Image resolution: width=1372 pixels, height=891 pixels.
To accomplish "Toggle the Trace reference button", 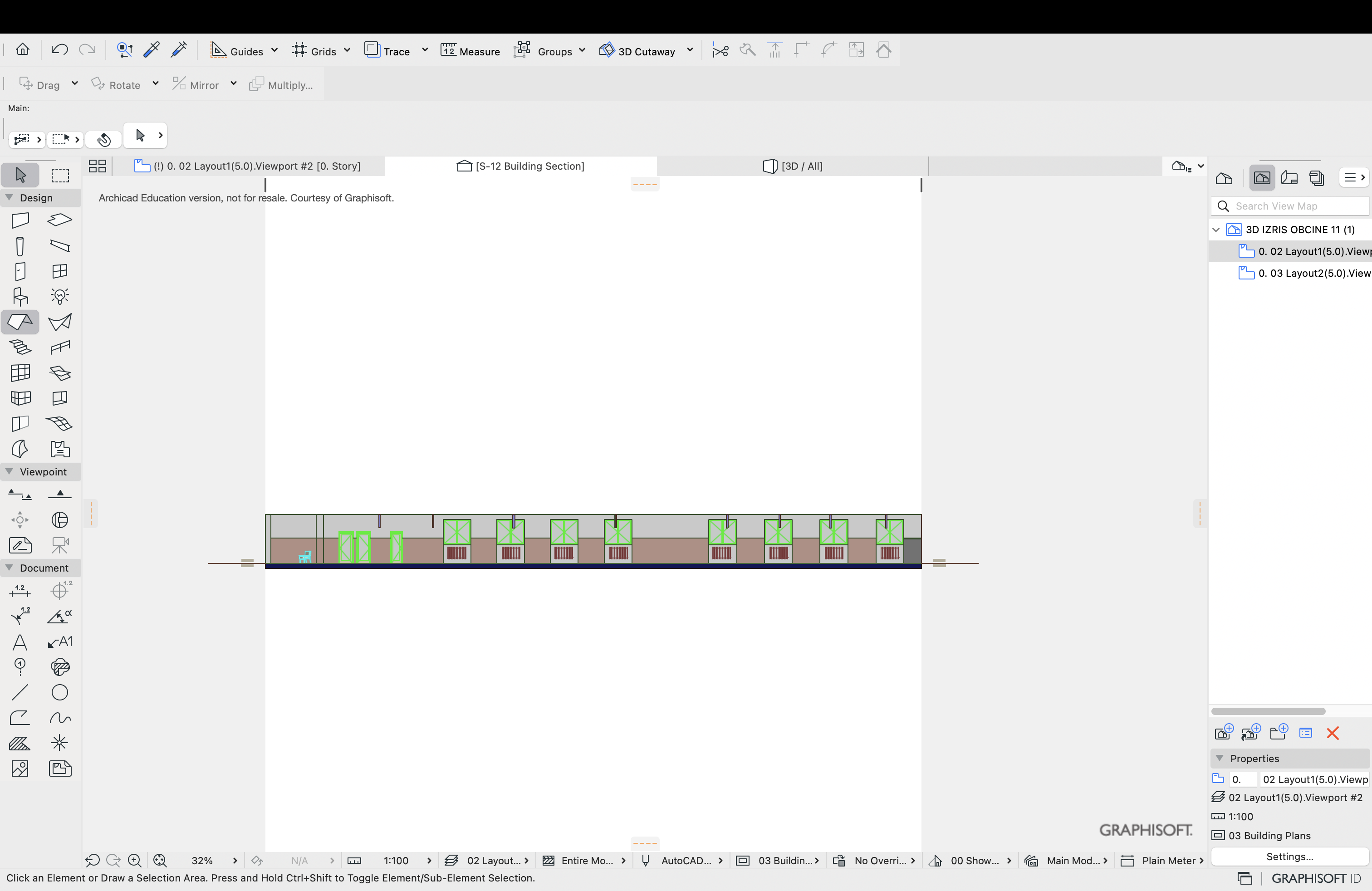I will click(x=387, y=51).
